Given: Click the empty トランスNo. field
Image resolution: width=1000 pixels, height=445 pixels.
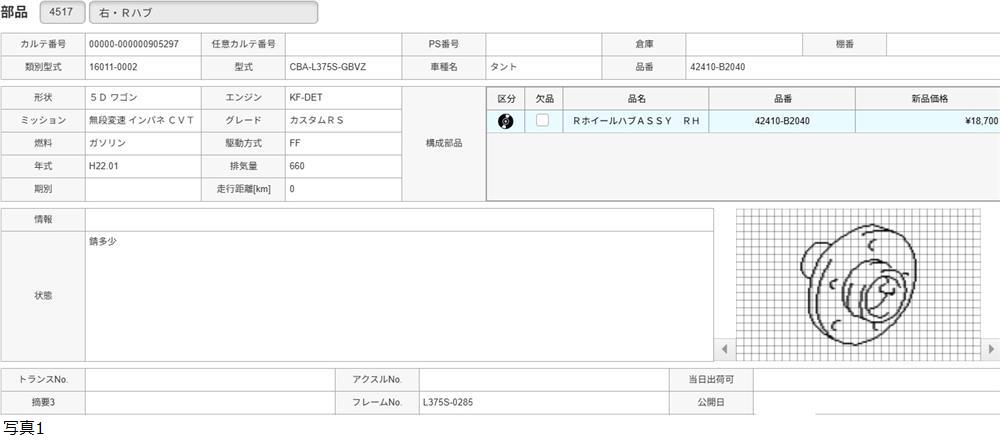Looking at the screenshot, I should pyautogui.click(x=210, y=380).
